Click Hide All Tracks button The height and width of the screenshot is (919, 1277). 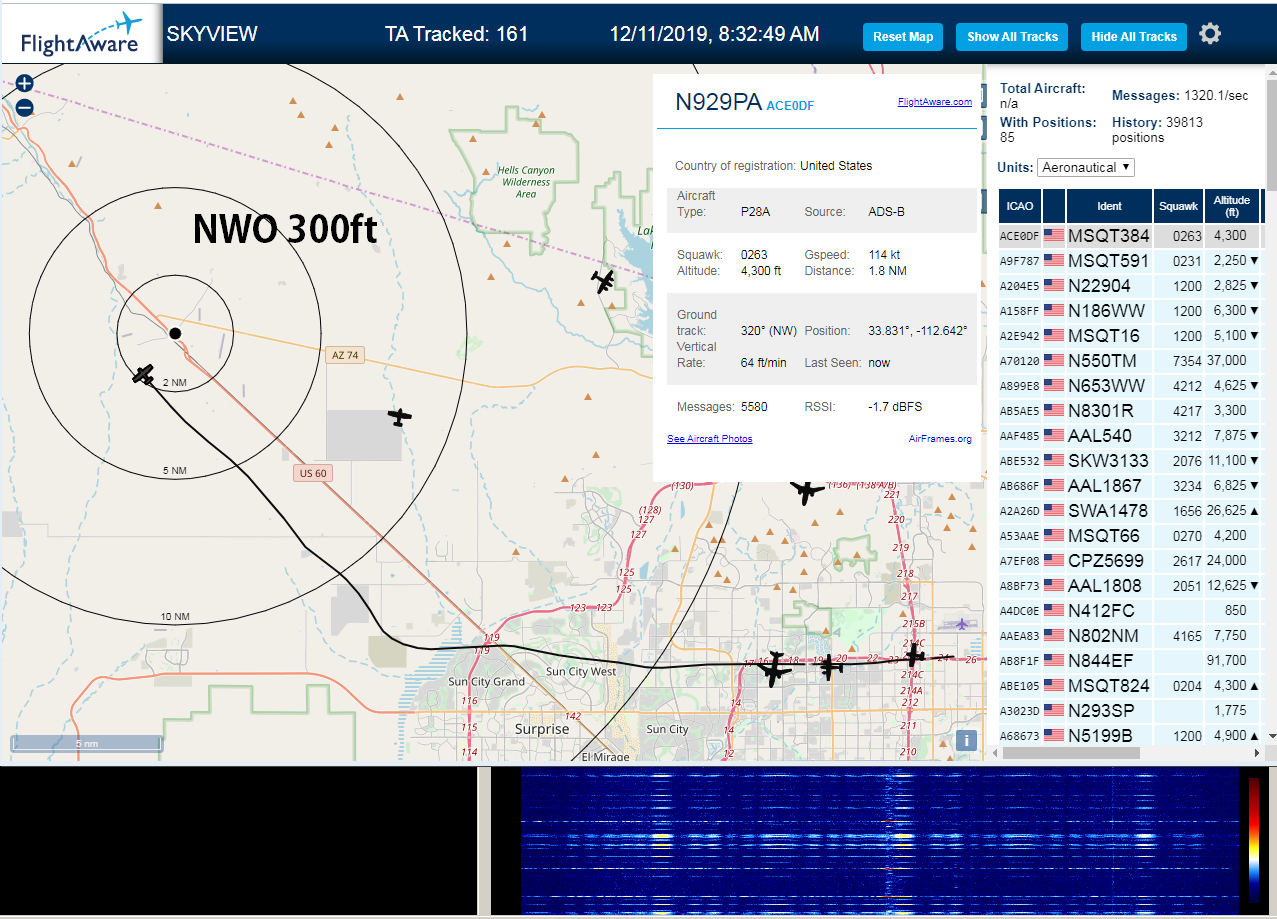click(1134, 37)
